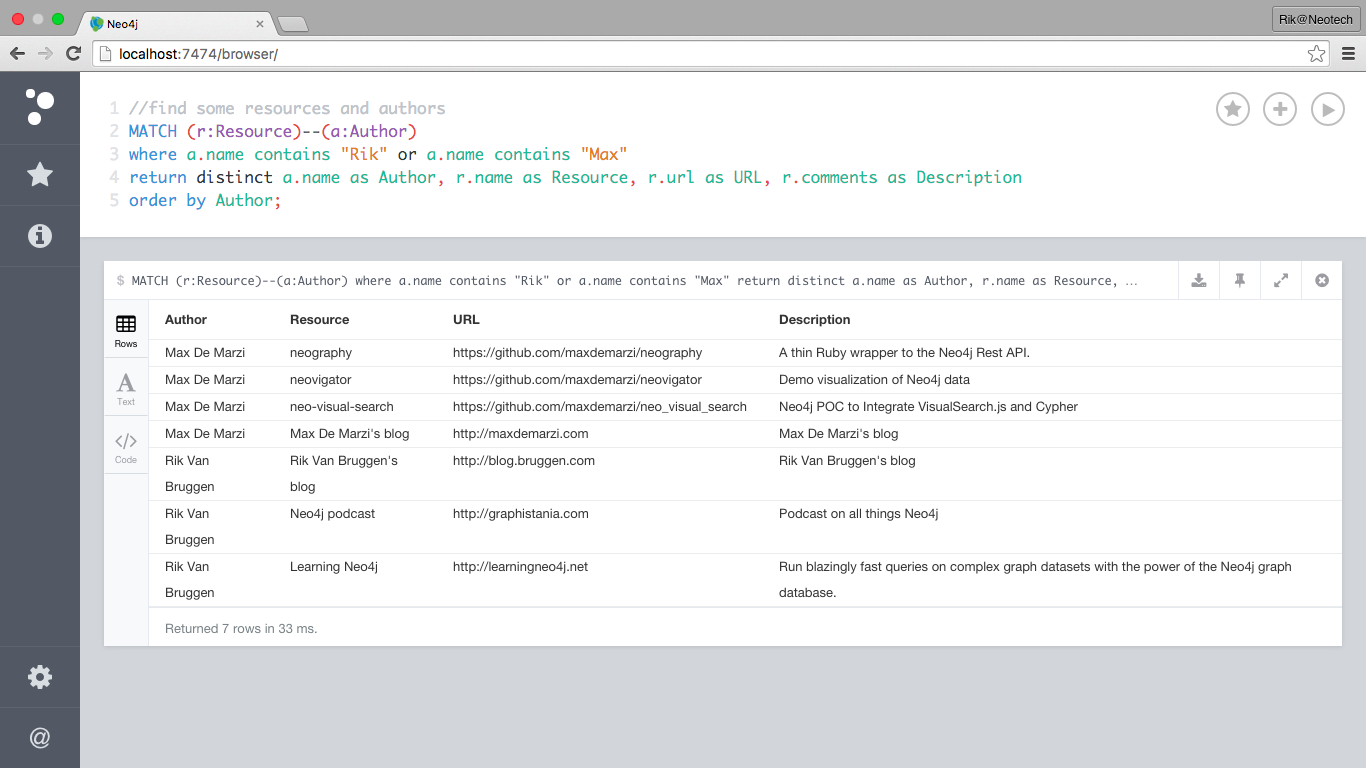1366x768 pixels.
Task: Click the Resource column header
Action: (x=320, y=320)
